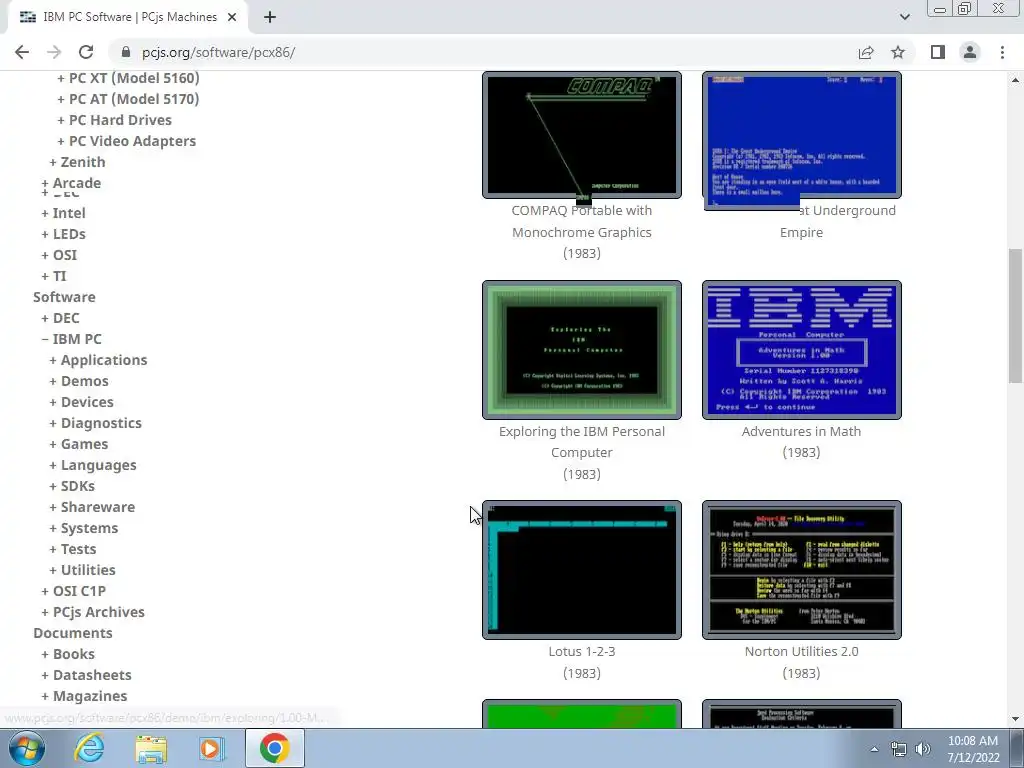The height and width of the screenshot is (768, 1024).
Task: Open the Languages category
Action: [x=98, y=465]
